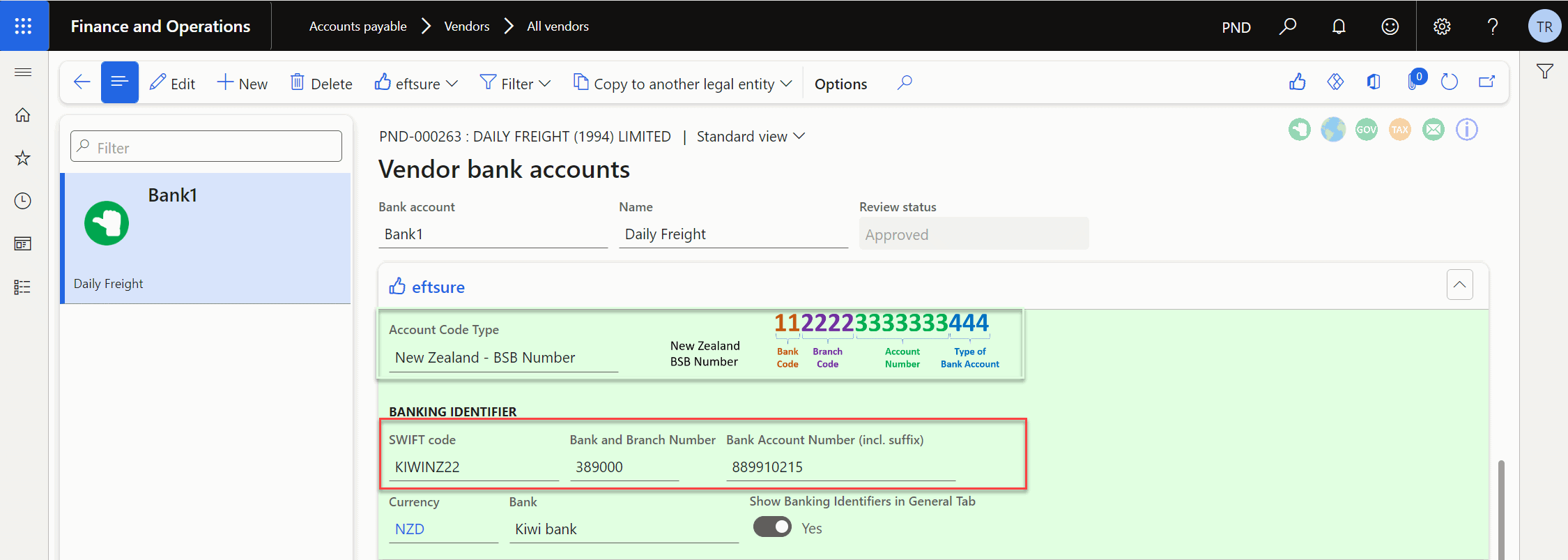Screen dimensions: 1568x560
Task: Toggle Show Banking Identifiers in General Tab
Action: pos(772,527)
